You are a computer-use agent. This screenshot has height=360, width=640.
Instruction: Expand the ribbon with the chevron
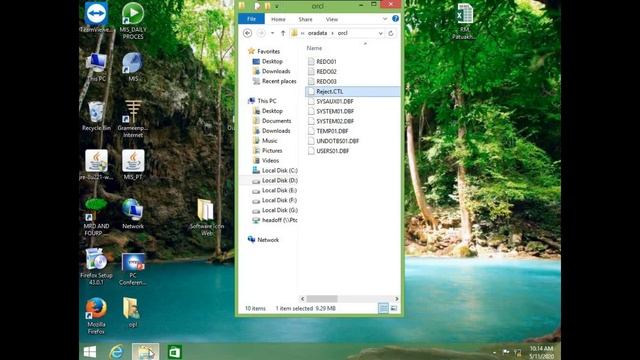(x=384, y=19)
